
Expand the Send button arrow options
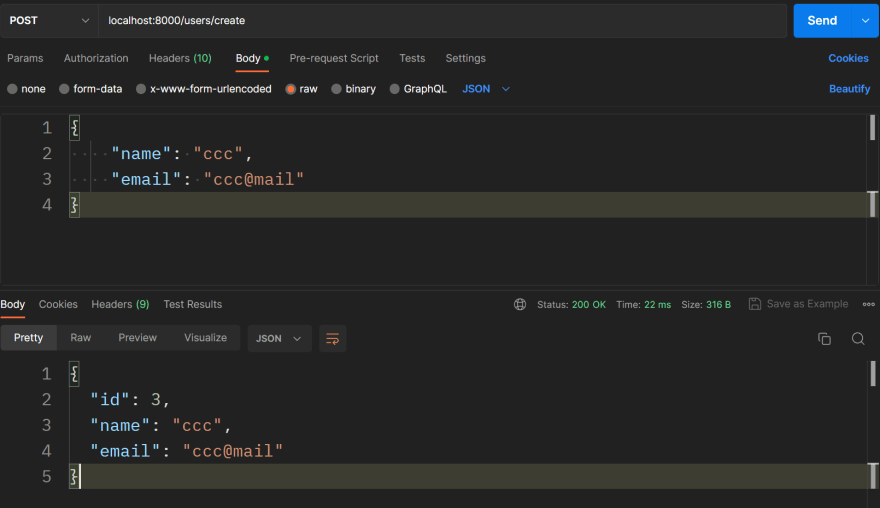[x=865, y=20]
